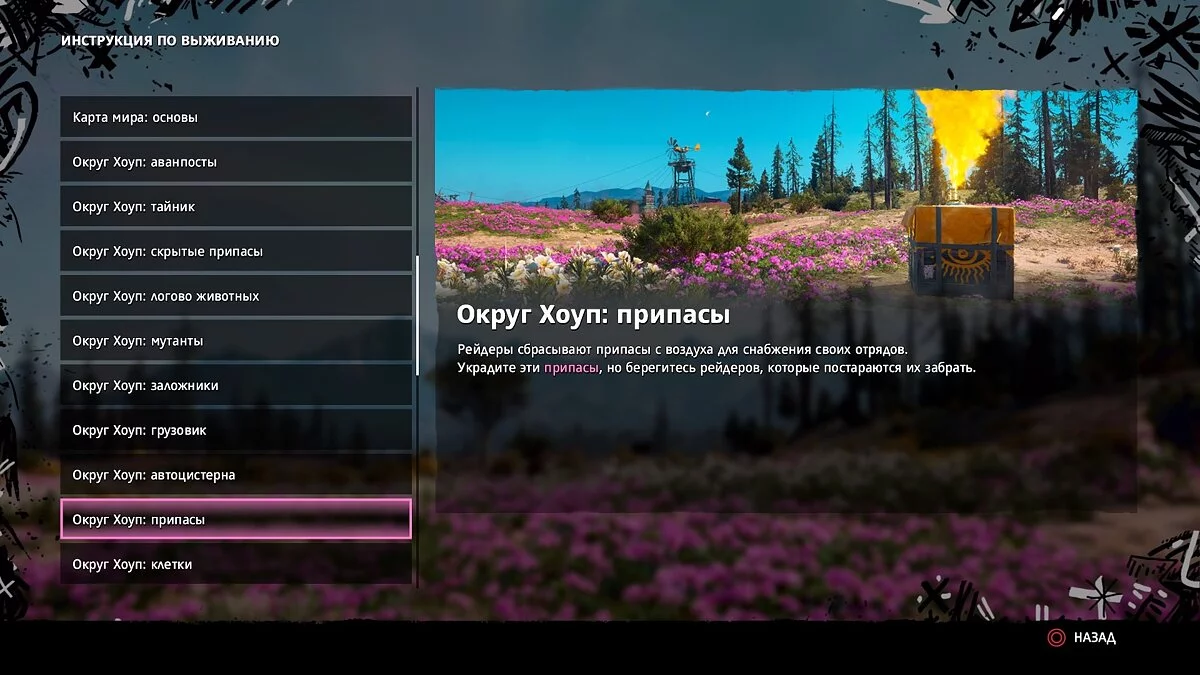
Task: Open 'Округ Хоуп: заложники' entry
Action: (236, 385)
